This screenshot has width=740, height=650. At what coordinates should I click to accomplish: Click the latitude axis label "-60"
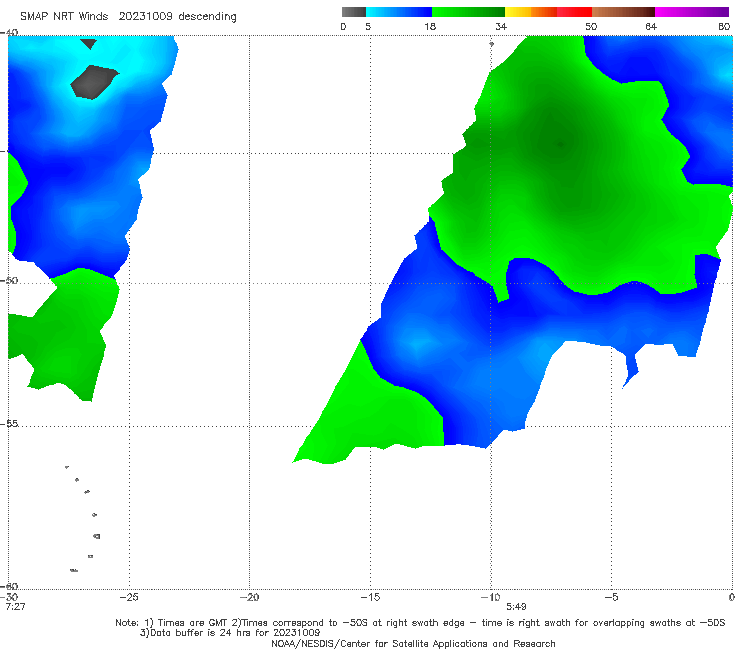[x=9, y=586]
